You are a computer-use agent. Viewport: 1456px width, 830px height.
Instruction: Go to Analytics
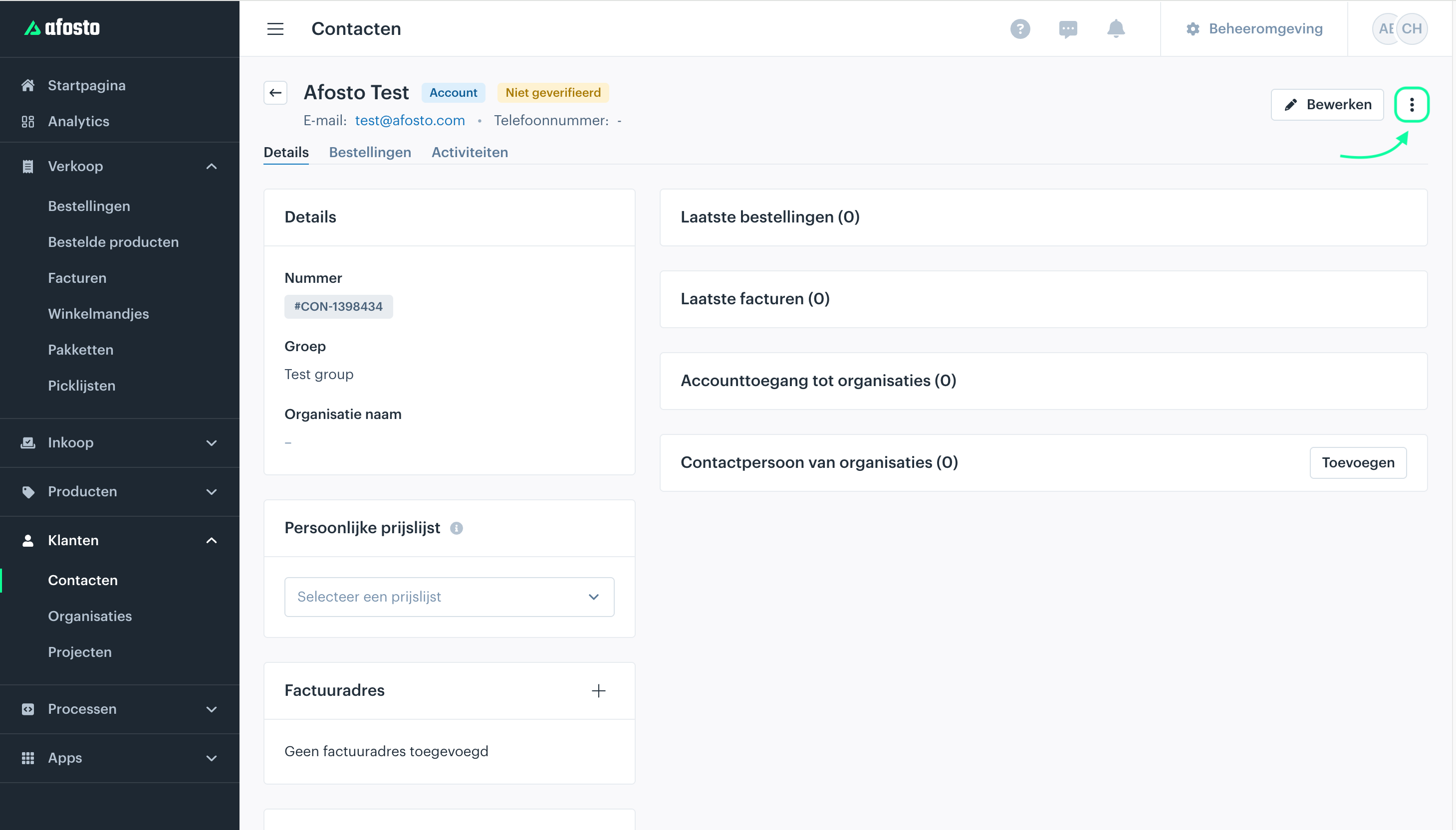79,121
